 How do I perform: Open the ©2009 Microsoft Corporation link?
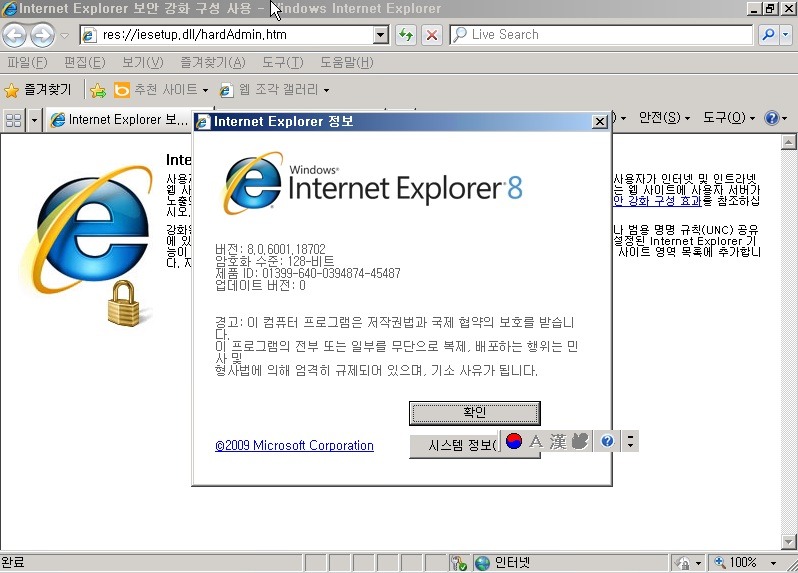point(294,446)
